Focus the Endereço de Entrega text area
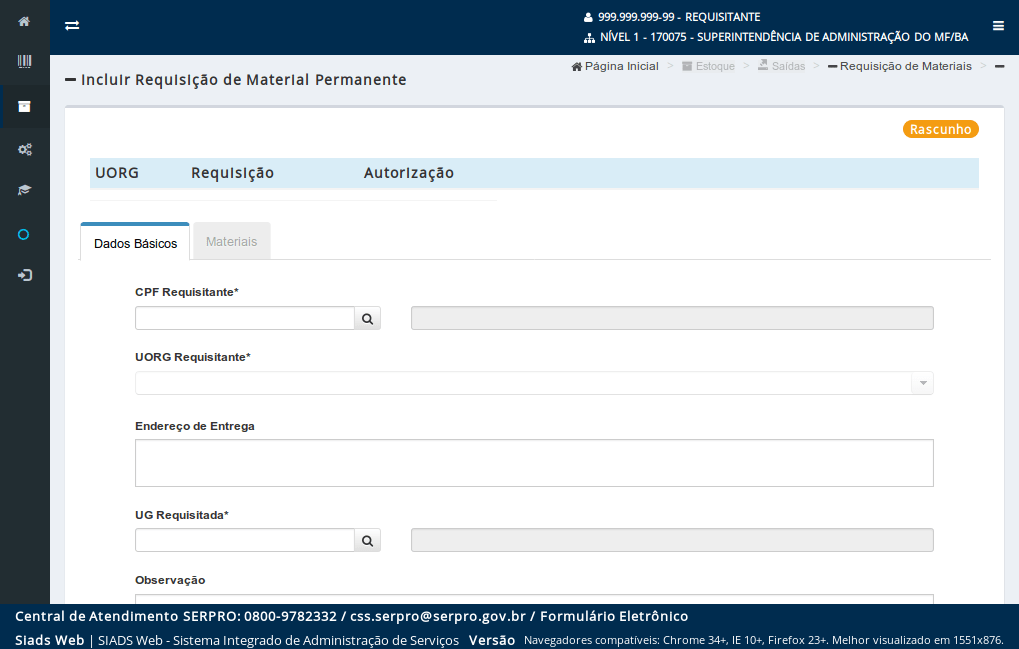 tap(534, 463)
